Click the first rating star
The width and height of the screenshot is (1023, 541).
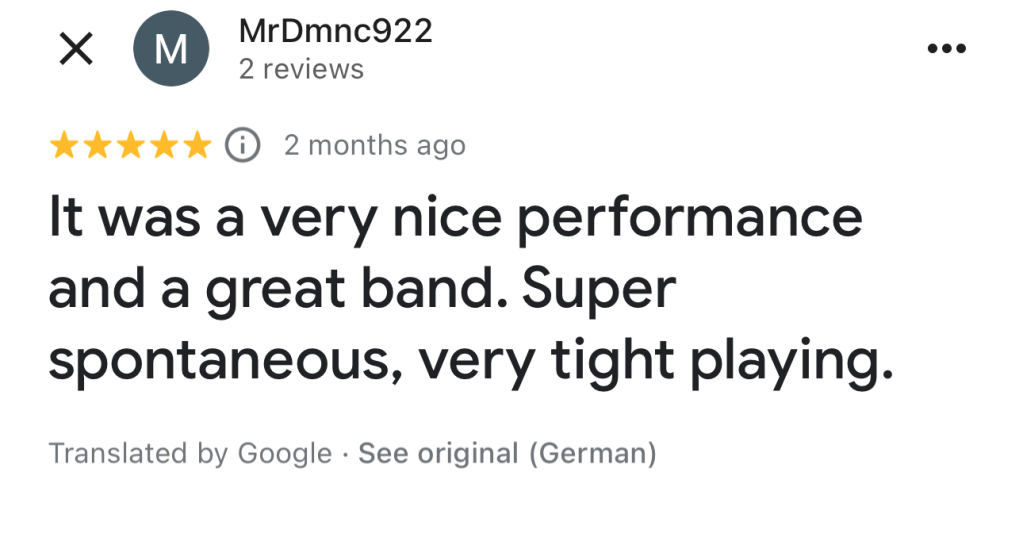tap(65, 145)
